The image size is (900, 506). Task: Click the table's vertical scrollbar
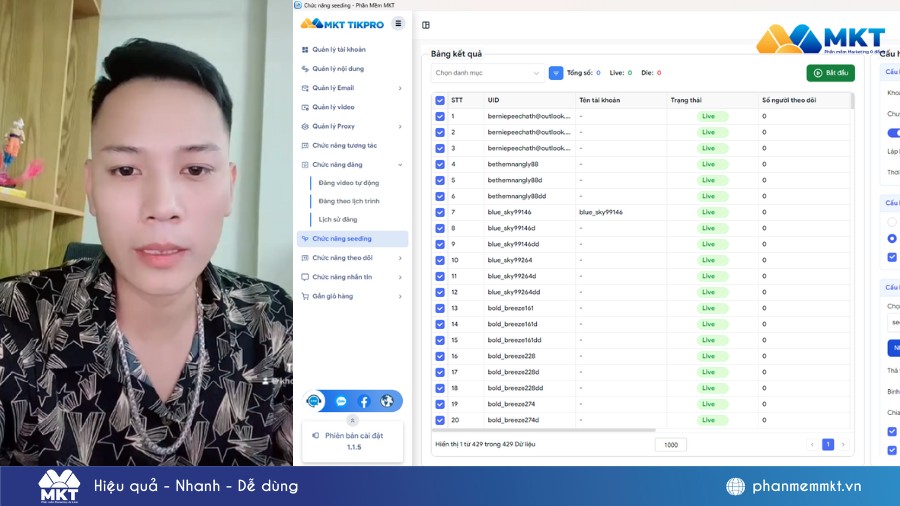(852, 101)
